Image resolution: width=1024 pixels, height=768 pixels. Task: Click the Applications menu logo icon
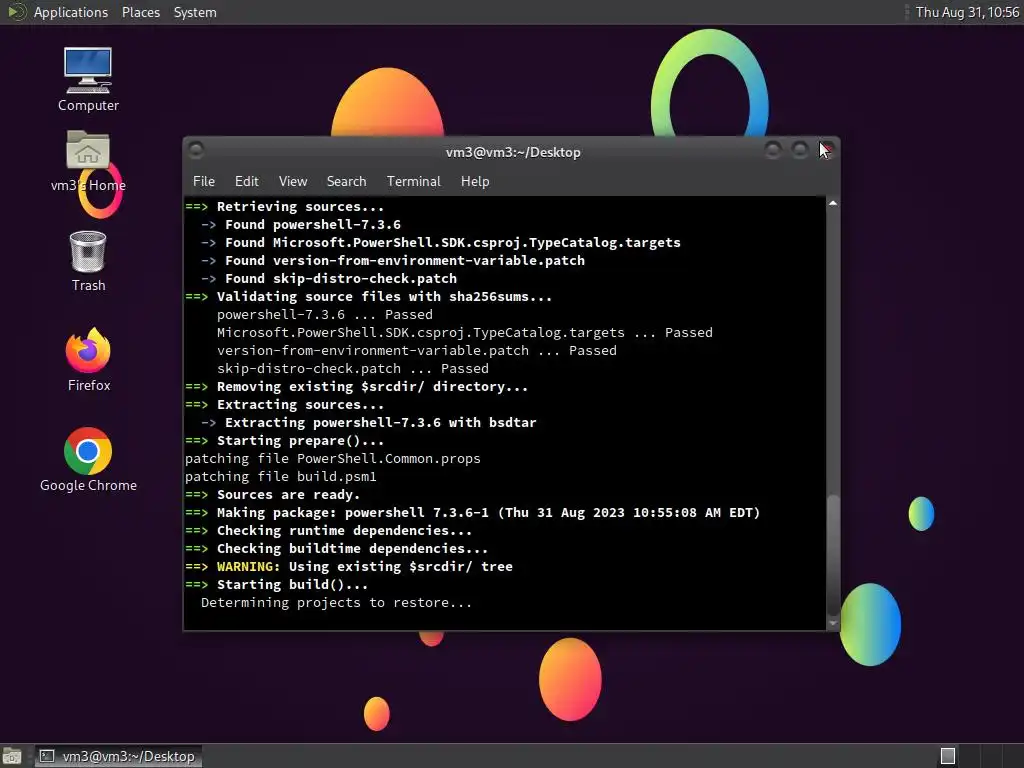(x=16, y=12)
